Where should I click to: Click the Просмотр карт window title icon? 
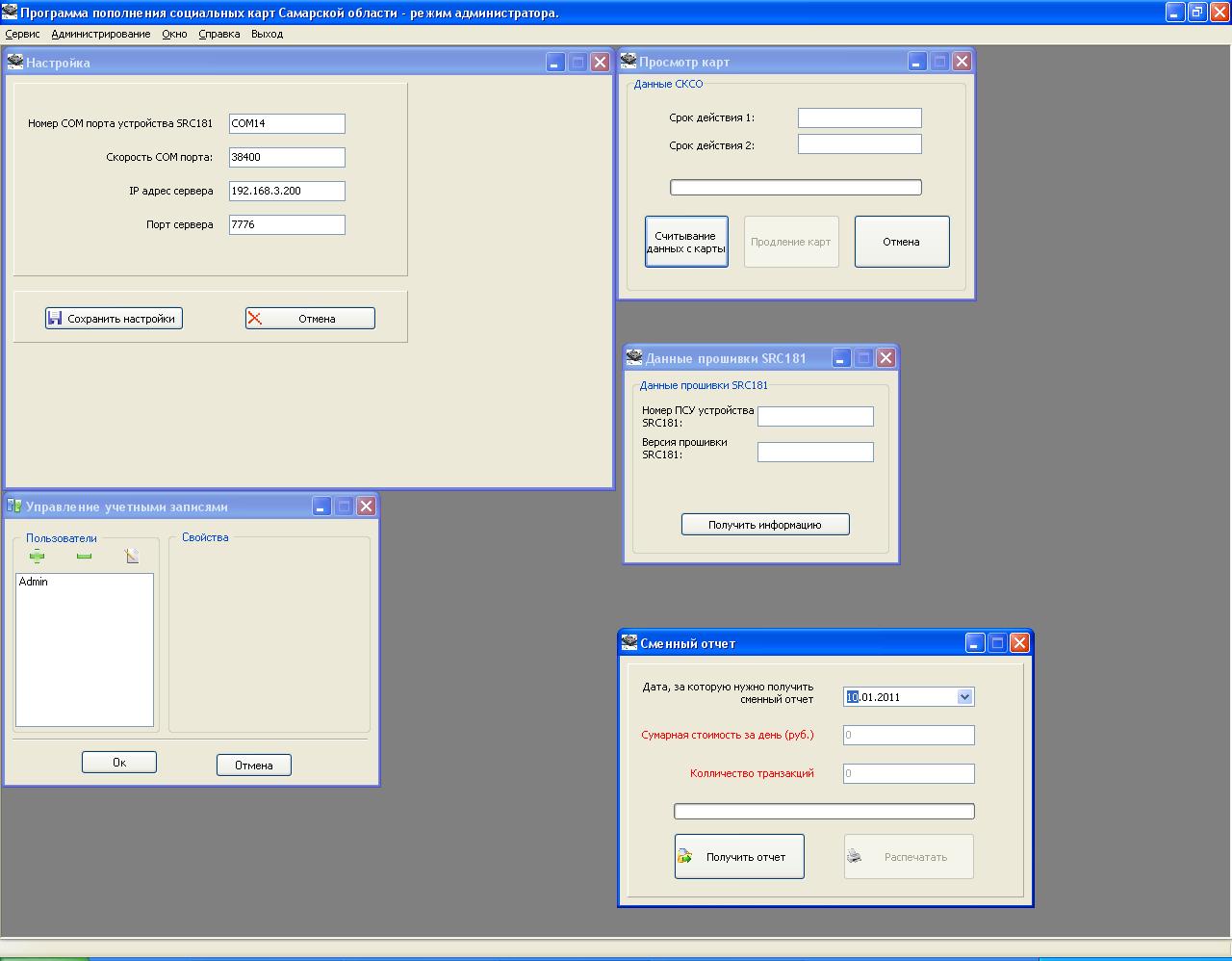pyautogui.click(x=629, y=62)
